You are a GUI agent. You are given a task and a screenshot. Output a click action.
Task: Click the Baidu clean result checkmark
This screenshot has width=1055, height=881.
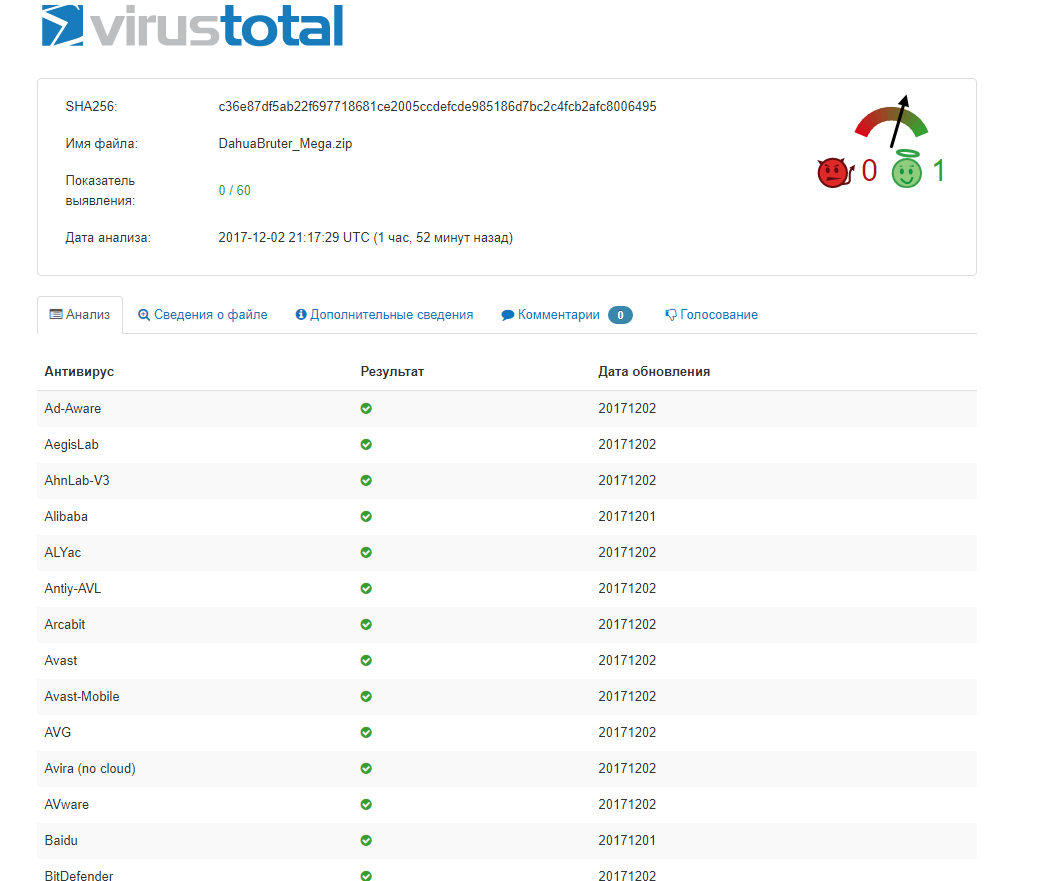click(x=366, y=841)
